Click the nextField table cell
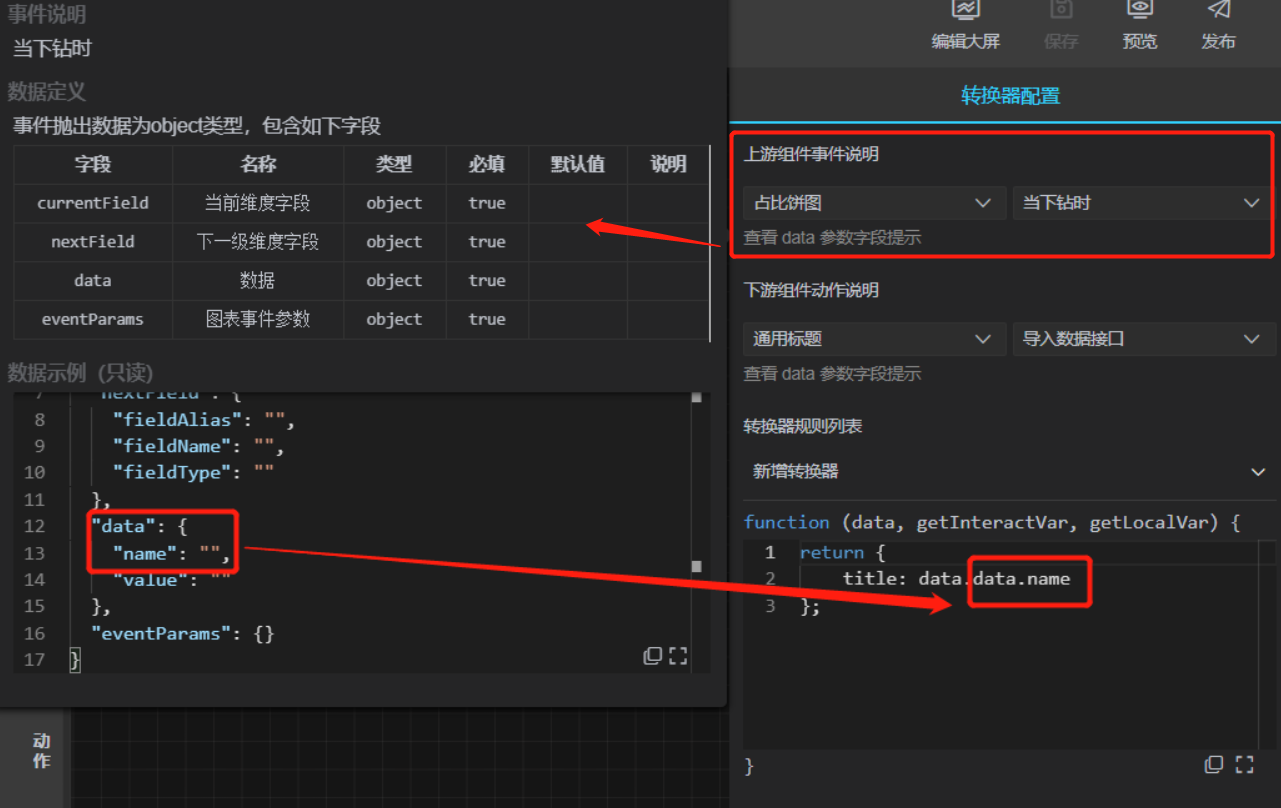 pos(93,242)
